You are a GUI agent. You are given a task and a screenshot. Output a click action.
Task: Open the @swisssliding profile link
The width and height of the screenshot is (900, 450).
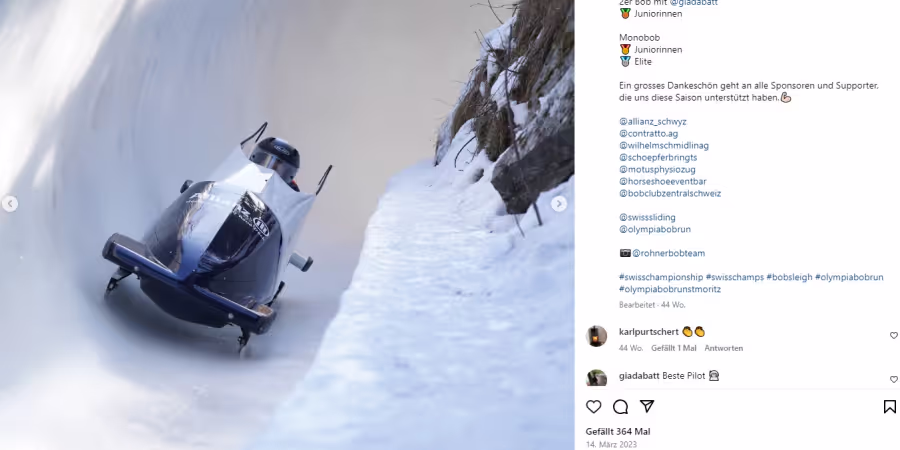647,217
